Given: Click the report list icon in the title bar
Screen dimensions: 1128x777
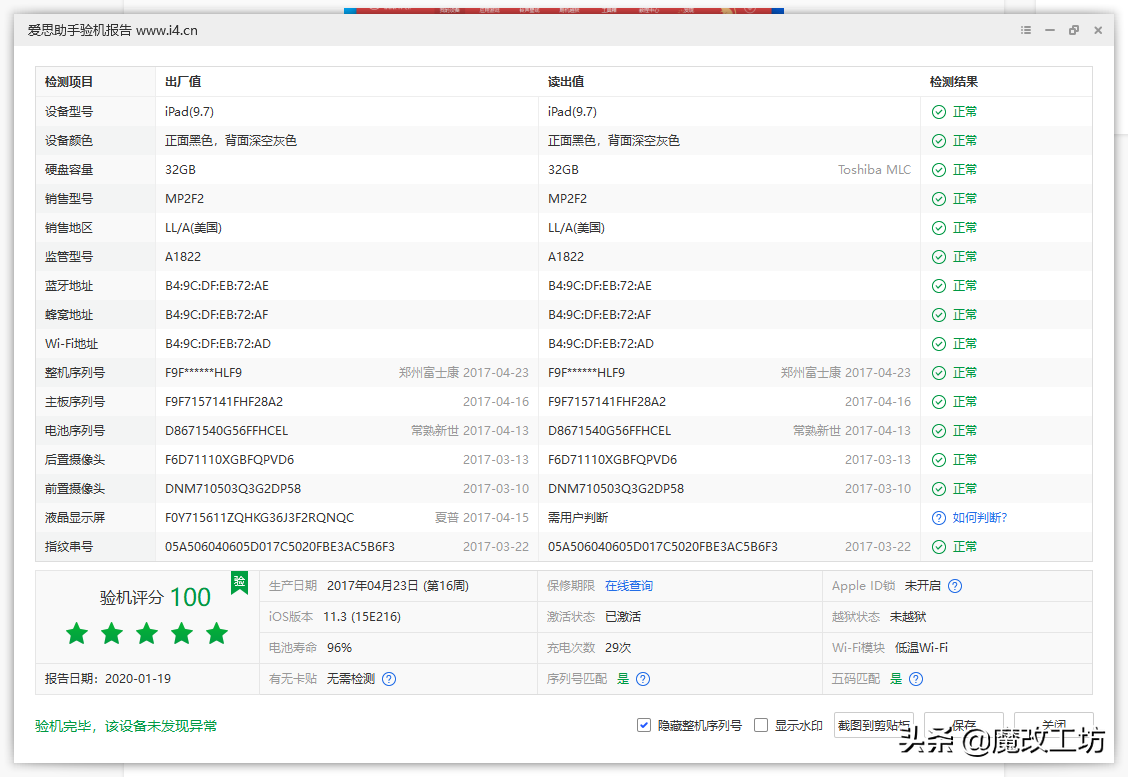Looking at the screenshot, I should [x=1025, y=30].
